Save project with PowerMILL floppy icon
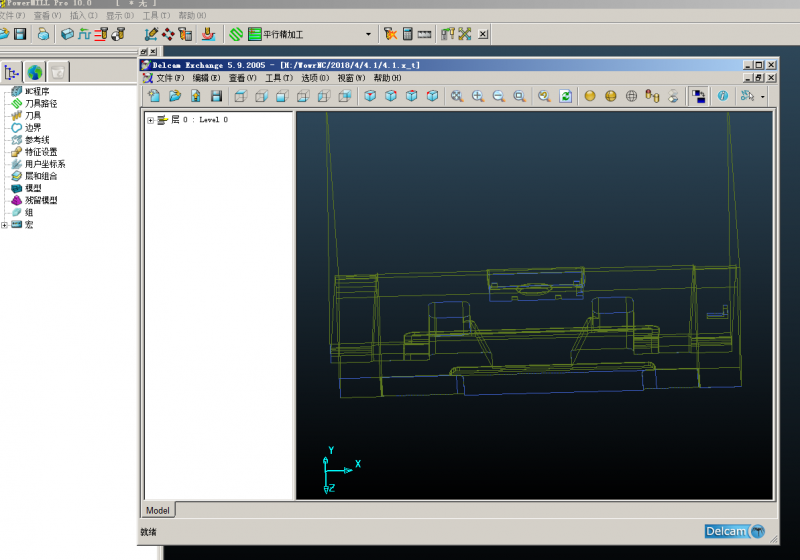Viewport: 800px width, 560px height. (20, 34)
